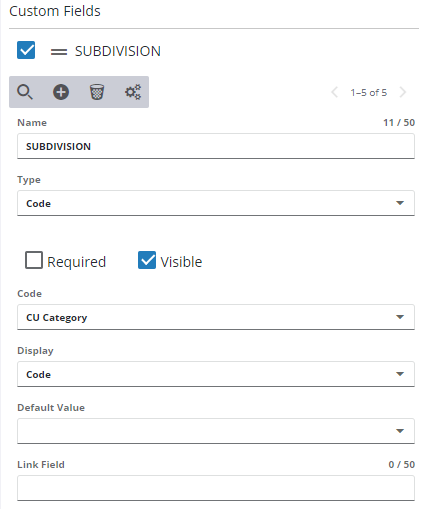
Task: Grab the SUBDIVISION reorder handle
Action: tap(59, 52)
